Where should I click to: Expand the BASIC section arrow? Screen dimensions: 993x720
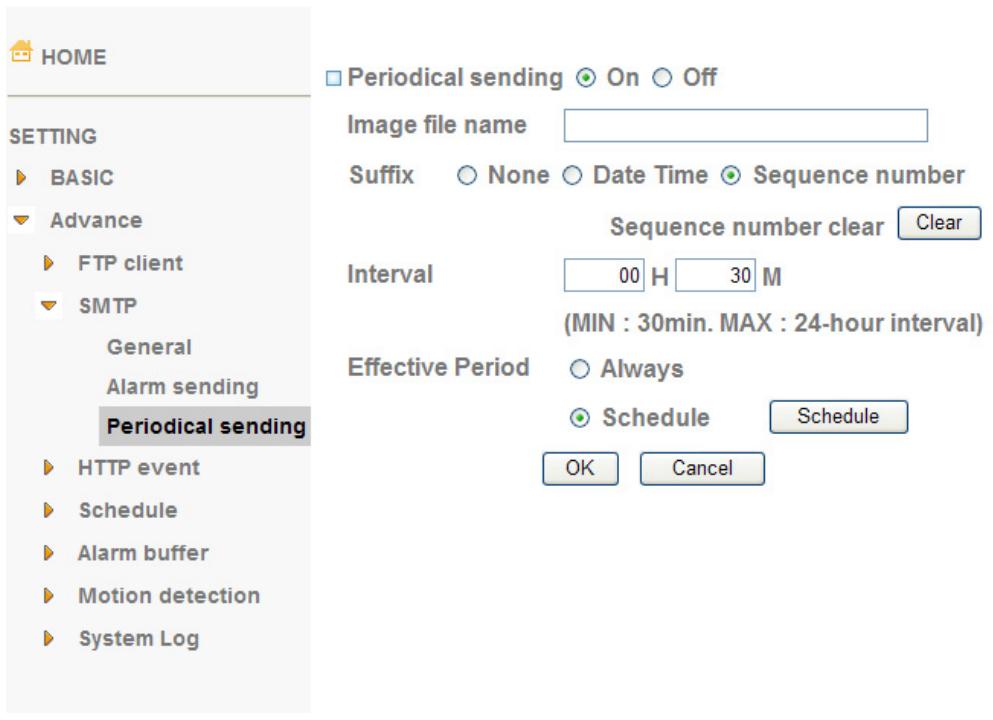tap(21, 178)
